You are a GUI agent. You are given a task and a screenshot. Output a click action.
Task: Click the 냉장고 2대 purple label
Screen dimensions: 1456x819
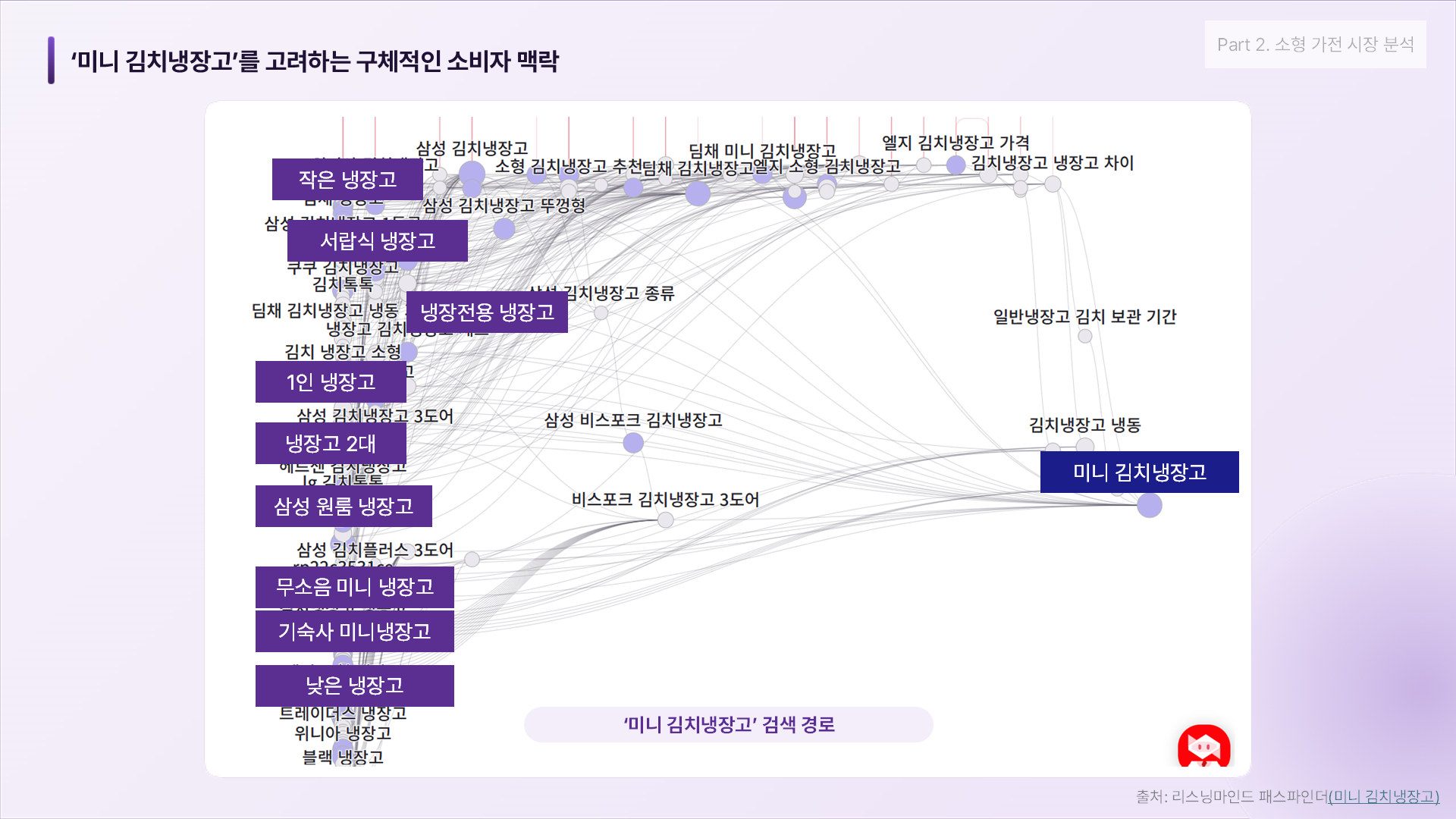331,443
